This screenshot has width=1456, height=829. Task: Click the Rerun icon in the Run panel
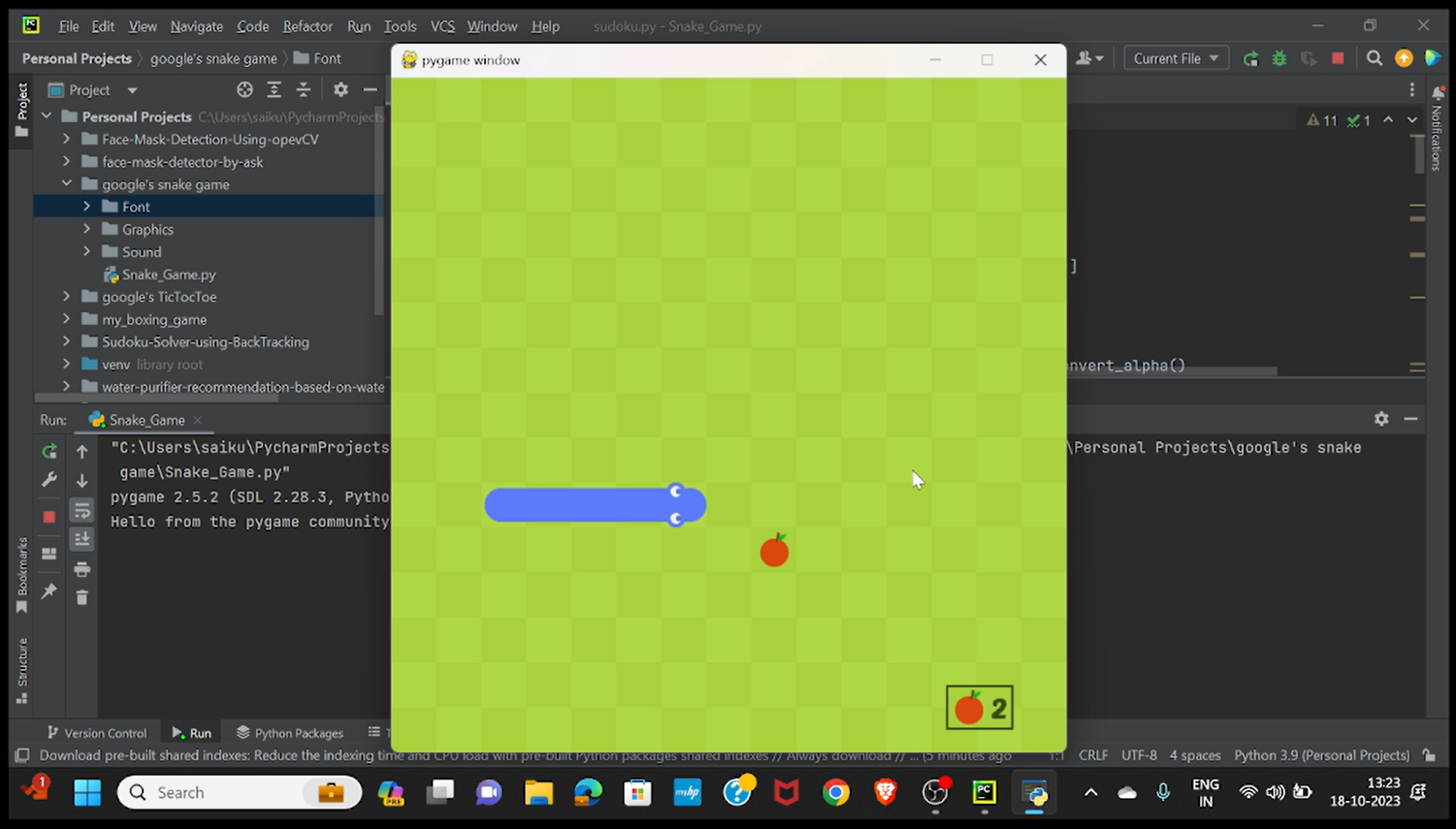point(49,451)
